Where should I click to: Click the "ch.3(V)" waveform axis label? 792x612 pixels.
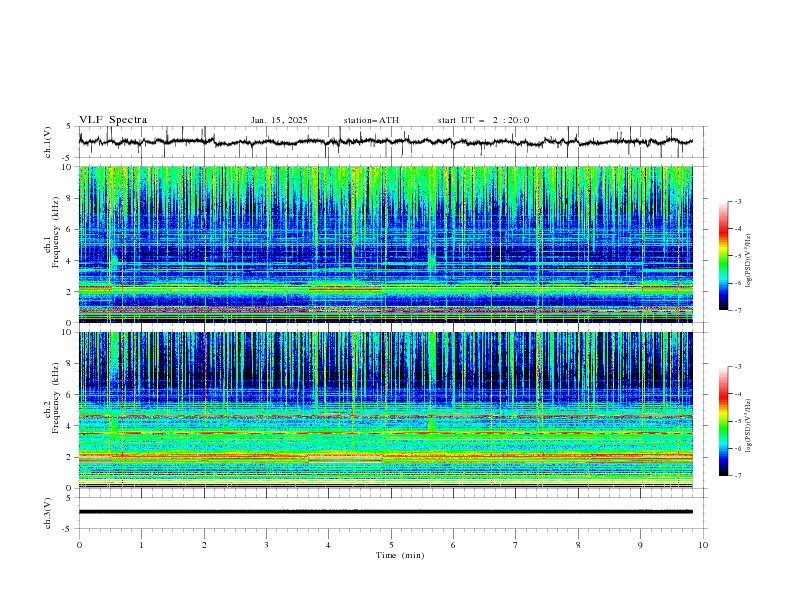(x=48, y=513)
